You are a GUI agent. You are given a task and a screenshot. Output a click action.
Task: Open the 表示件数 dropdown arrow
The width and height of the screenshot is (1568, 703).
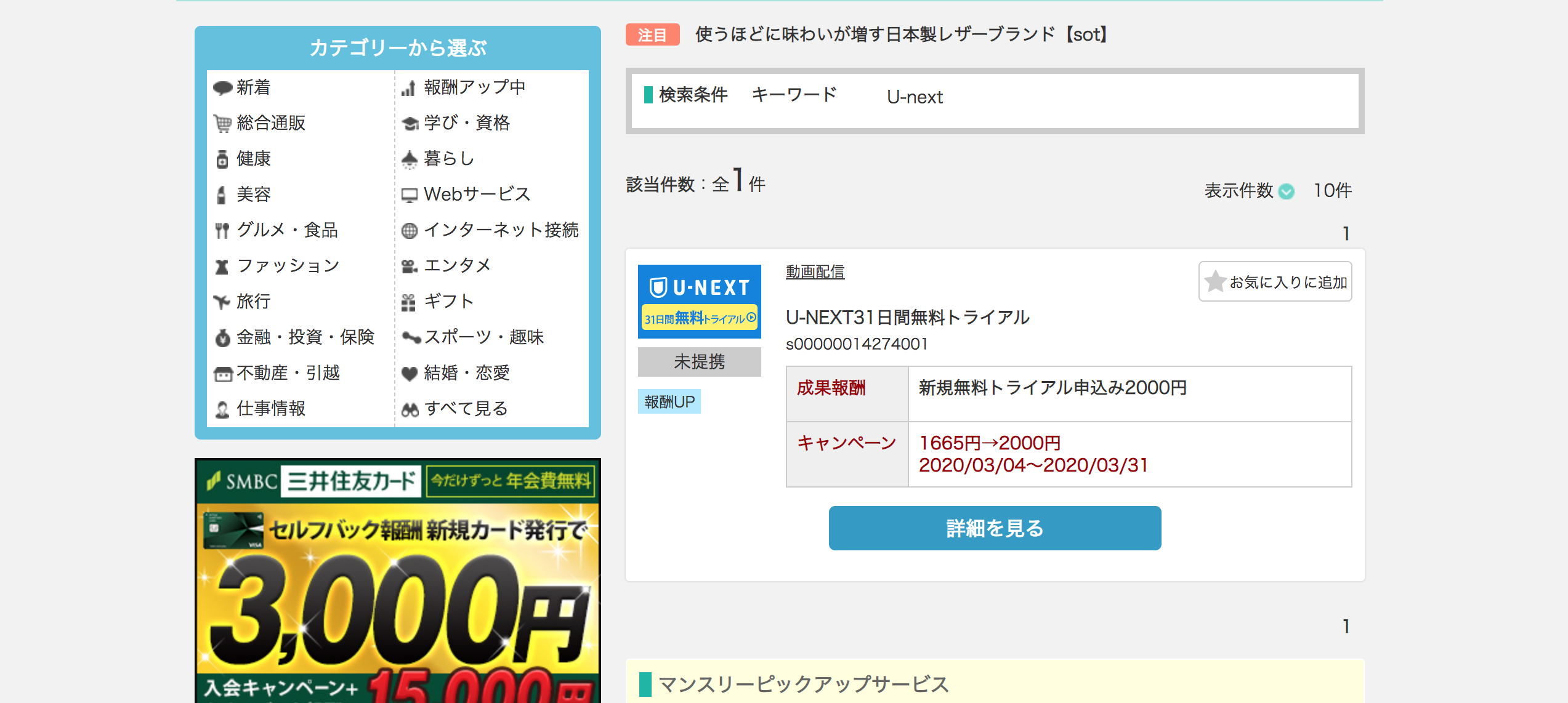click(x=1286, y=191)
